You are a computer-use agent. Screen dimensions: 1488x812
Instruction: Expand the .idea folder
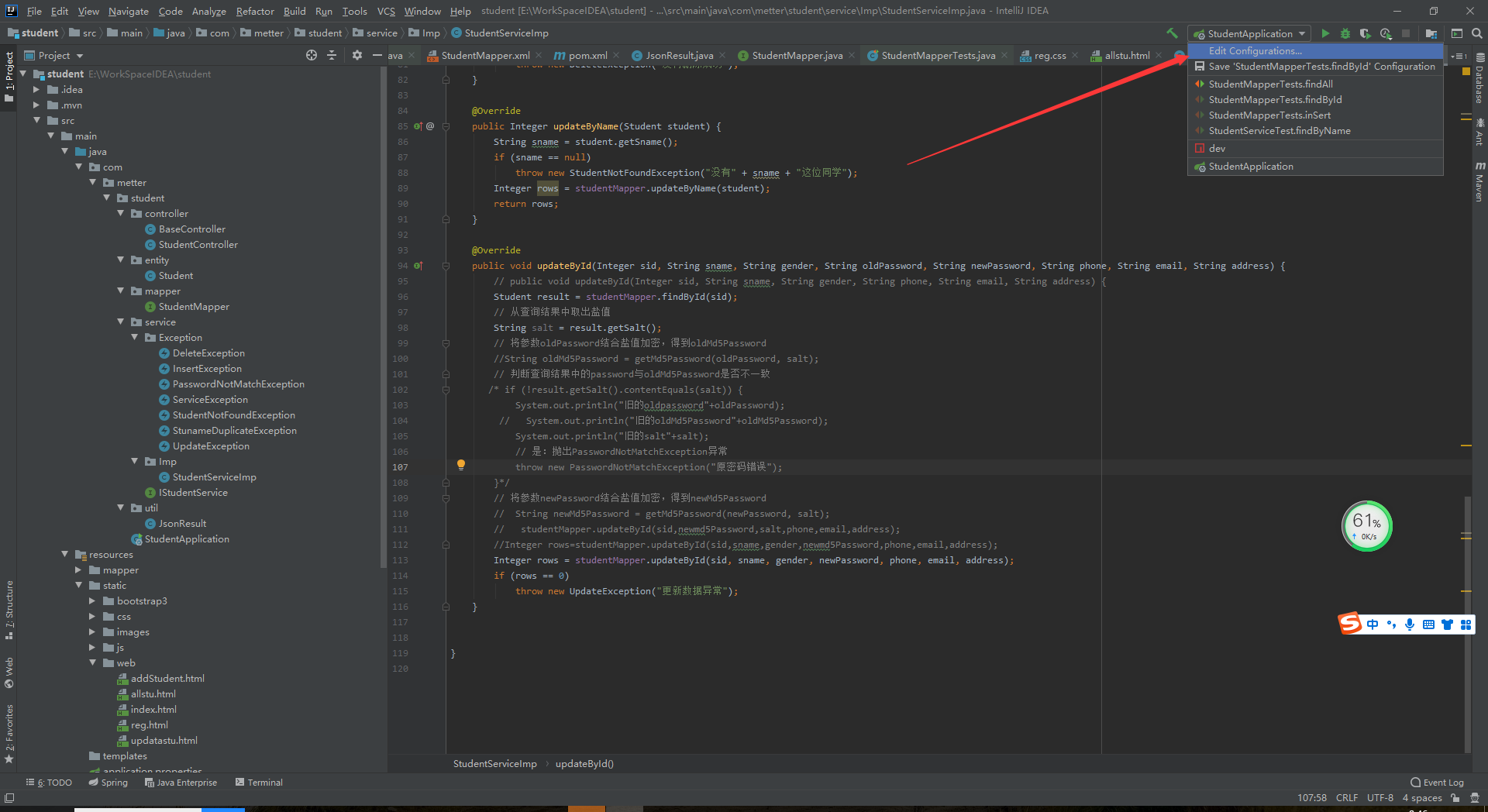click(36, 89)
